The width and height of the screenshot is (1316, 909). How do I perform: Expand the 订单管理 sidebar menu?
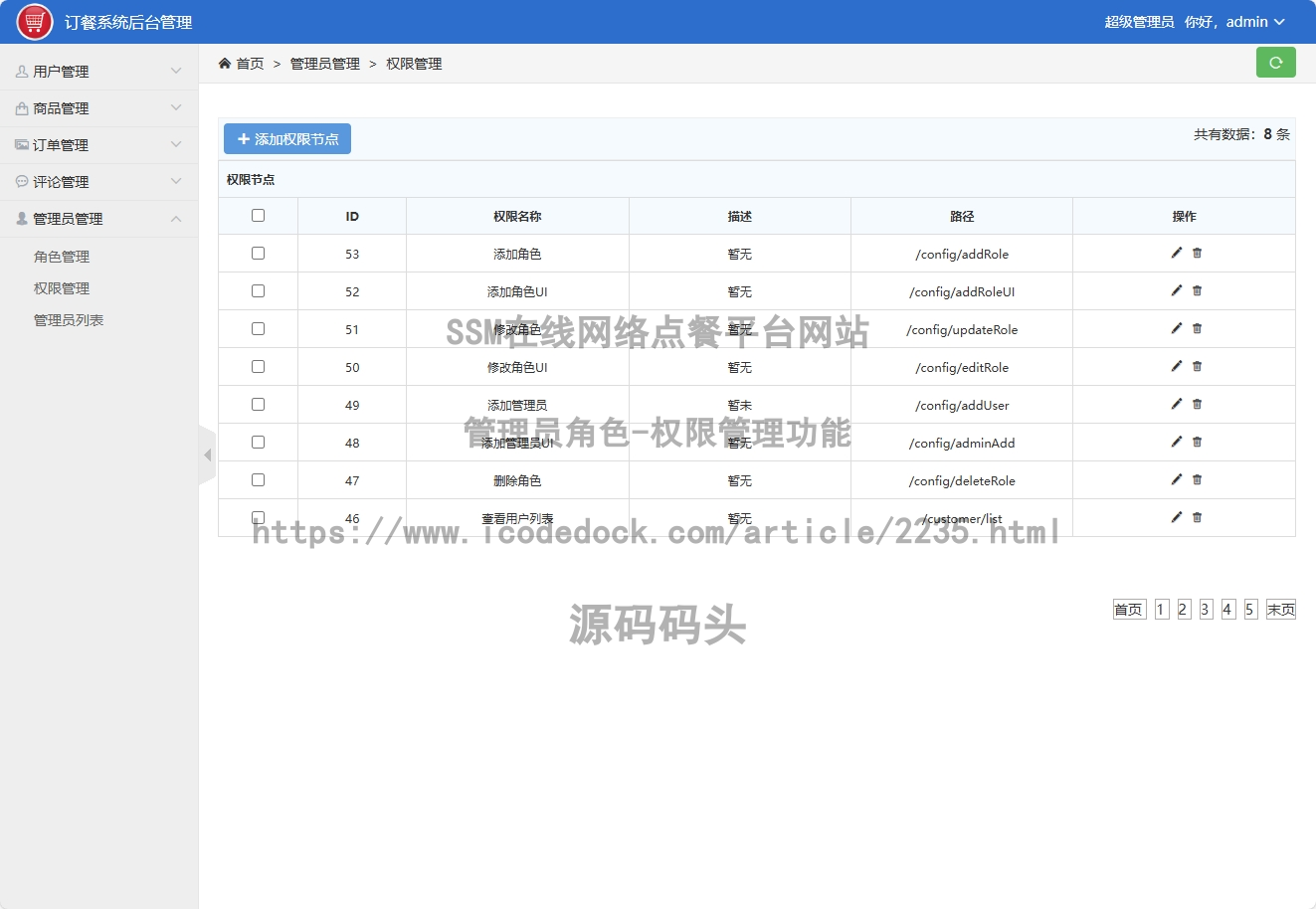(x=98, y=145)
